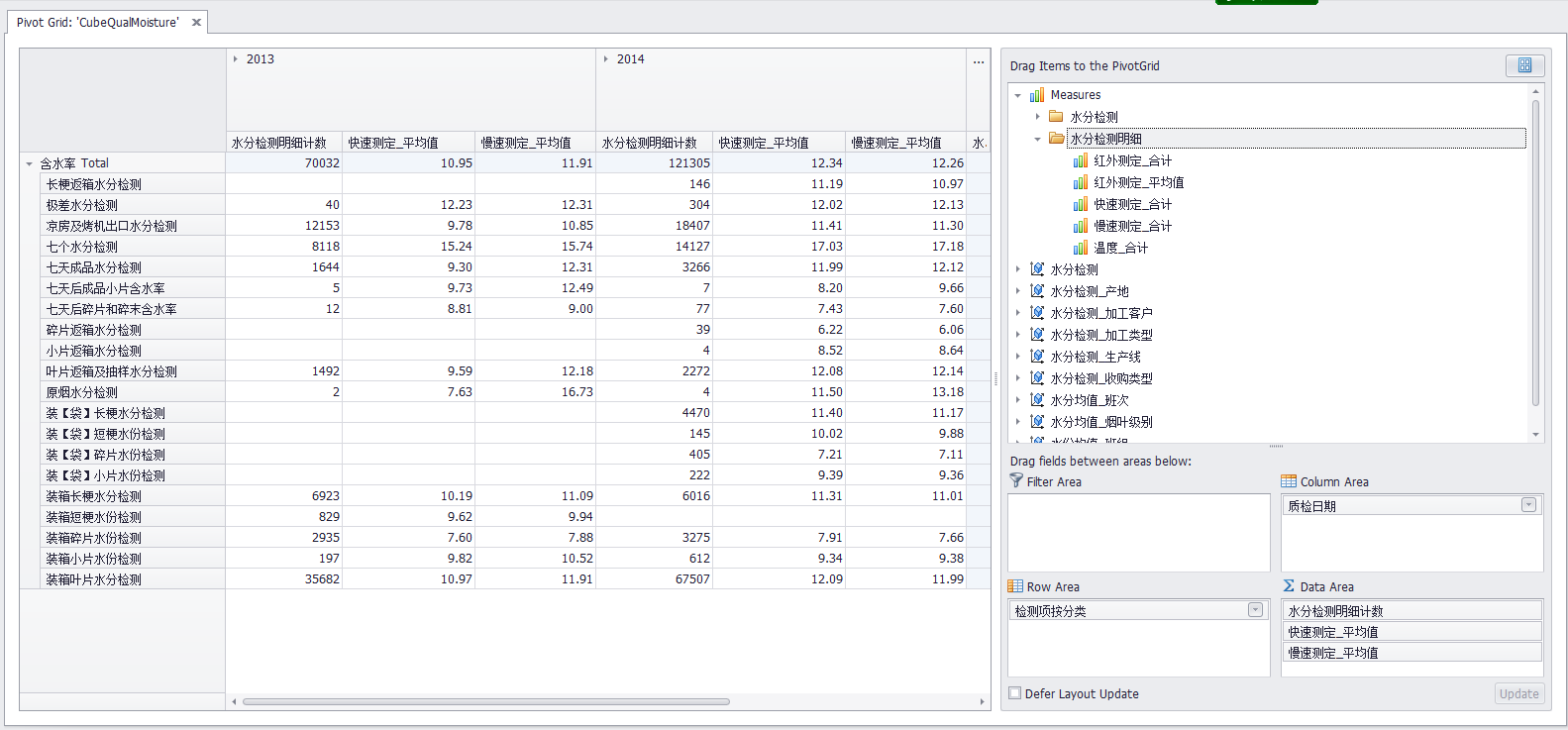The image size is (1568, 730).
Task: Click the 水分检测_生产线 dimension icon
Action: coord(1037,357)
